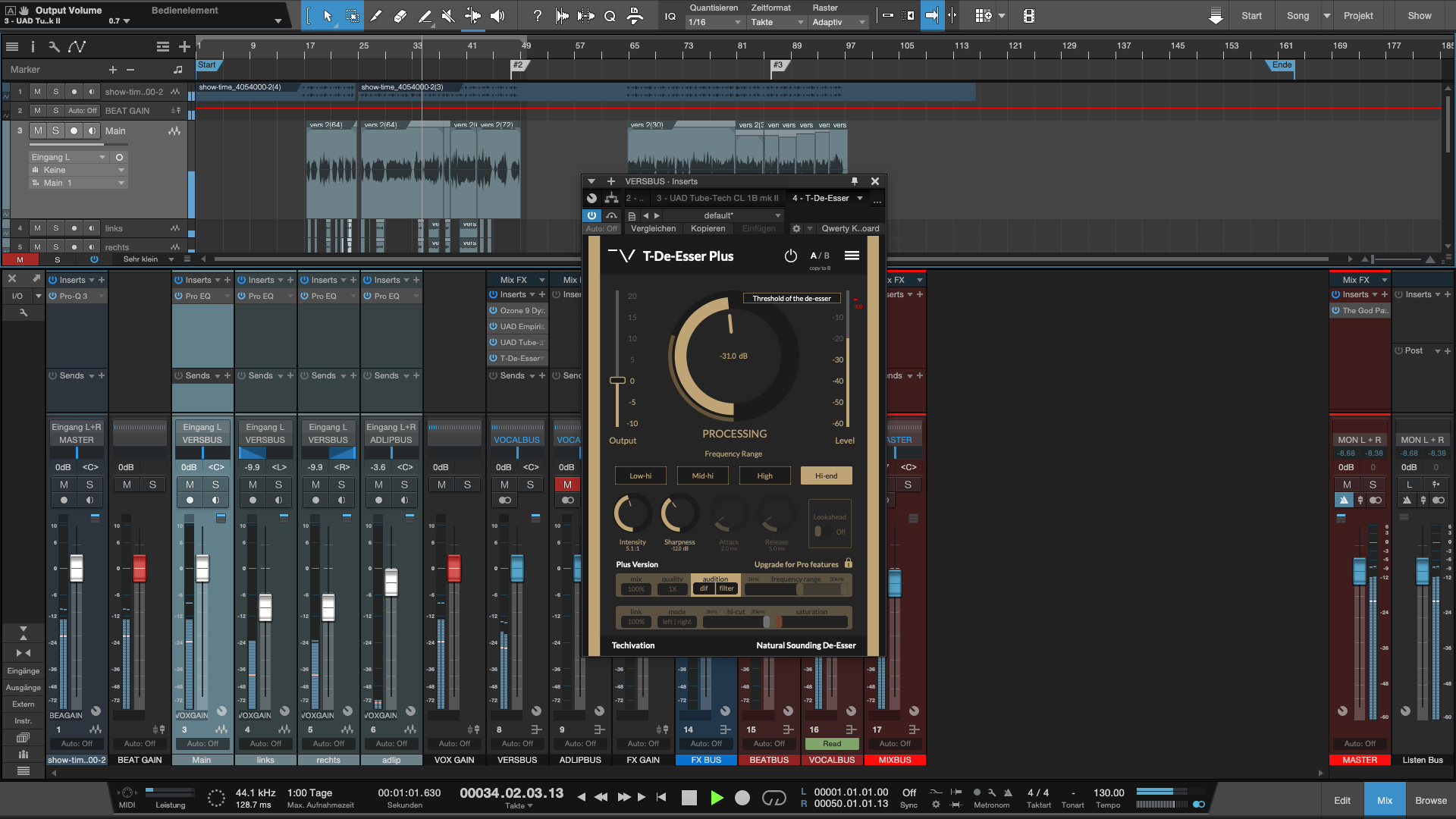Click the Mix tab at bottom right

tap(1385, 801)
